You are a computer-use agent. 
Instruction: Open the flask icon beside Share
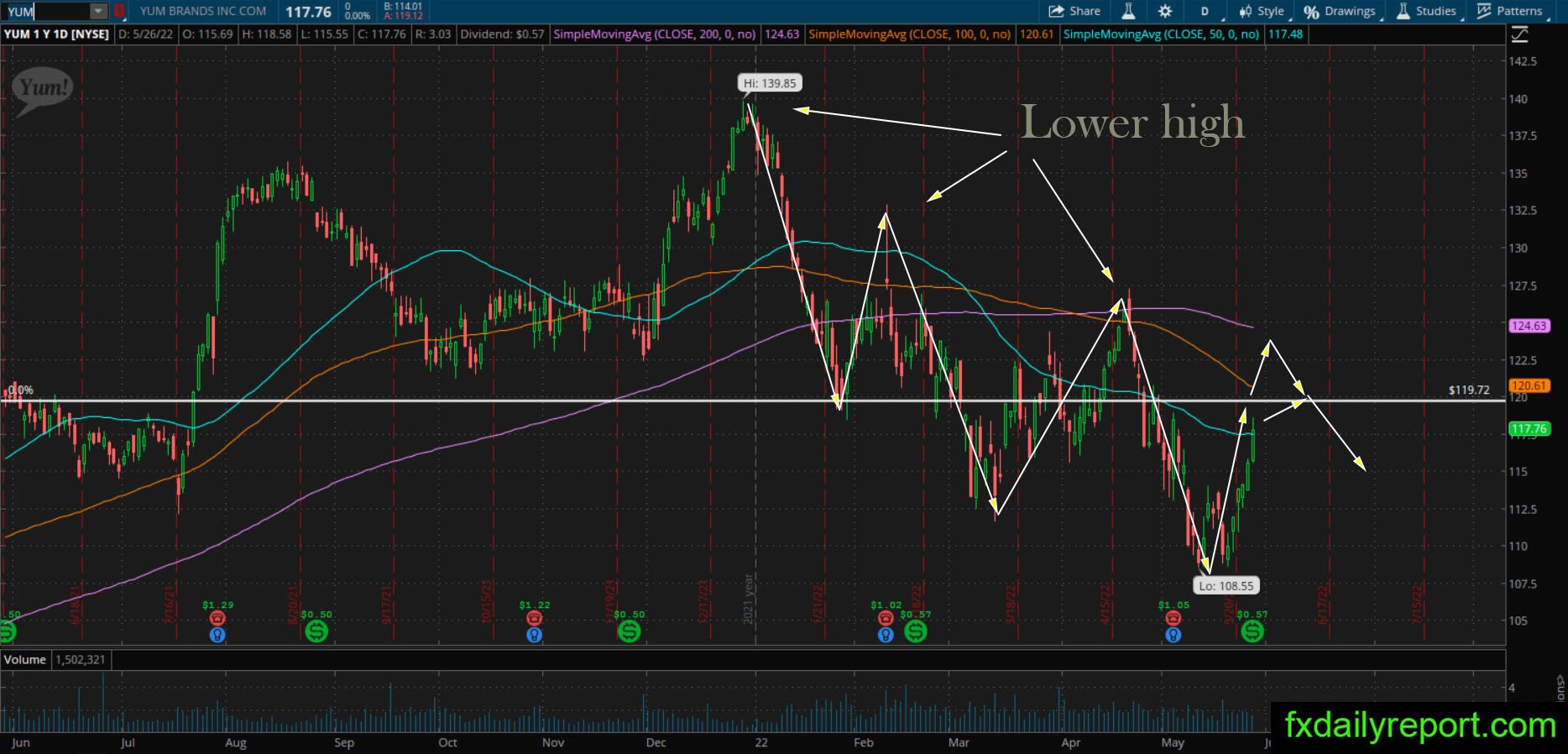pos(1128,11)
